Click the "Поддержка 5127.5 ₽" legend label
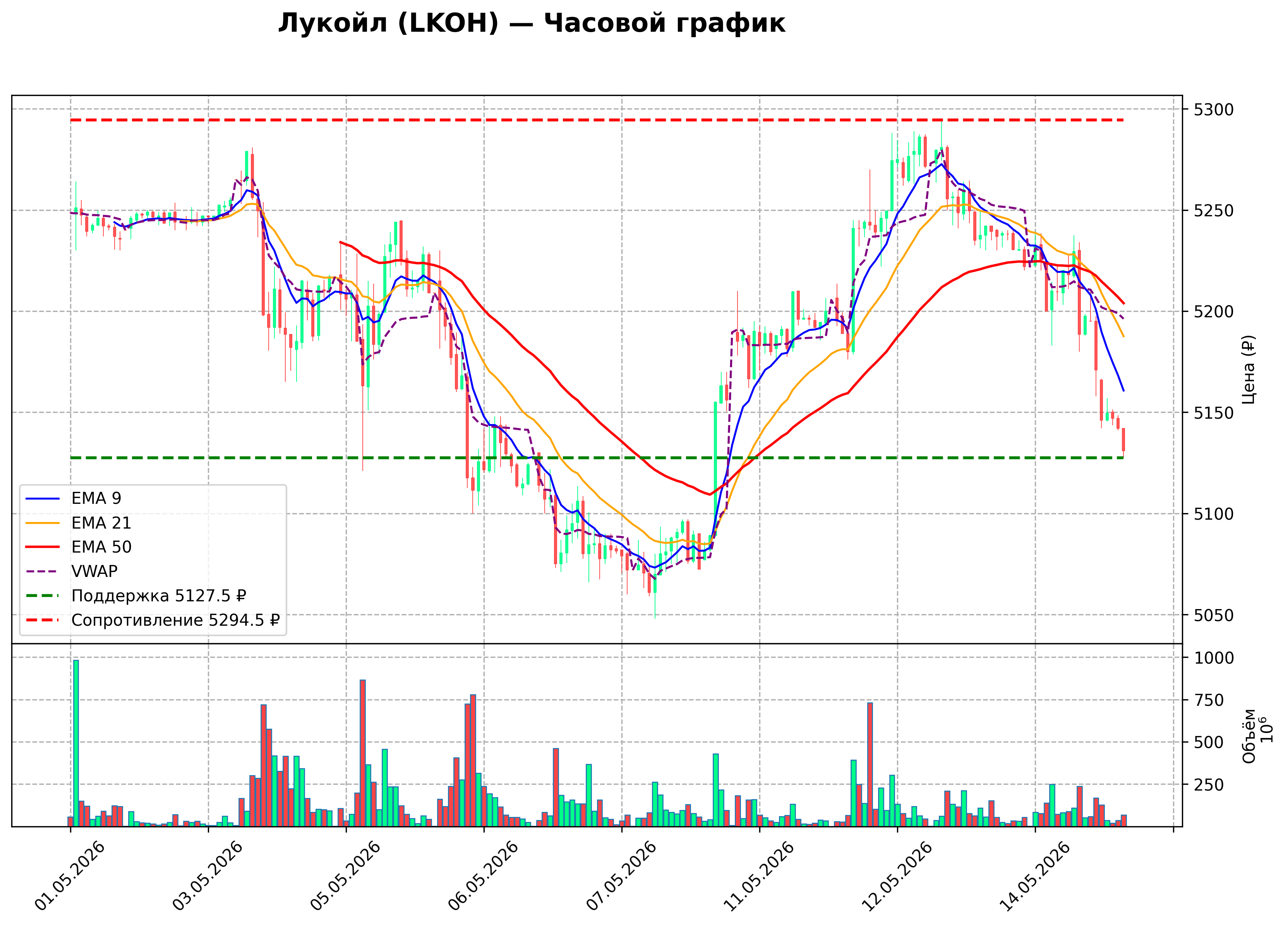Screen dimensions: 1288x926 click(159, 596)
